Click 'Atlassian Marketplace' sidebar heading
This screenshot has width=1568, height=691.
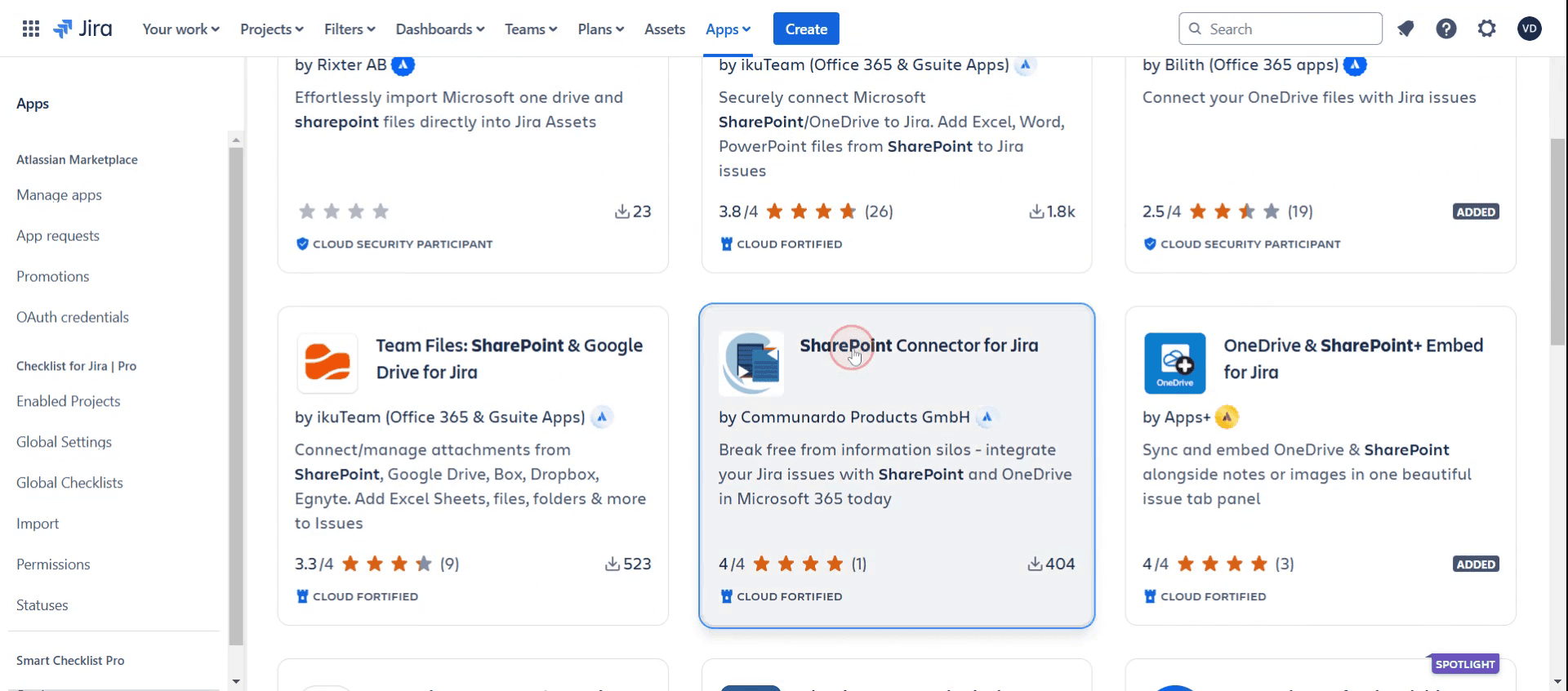[77, 159]
